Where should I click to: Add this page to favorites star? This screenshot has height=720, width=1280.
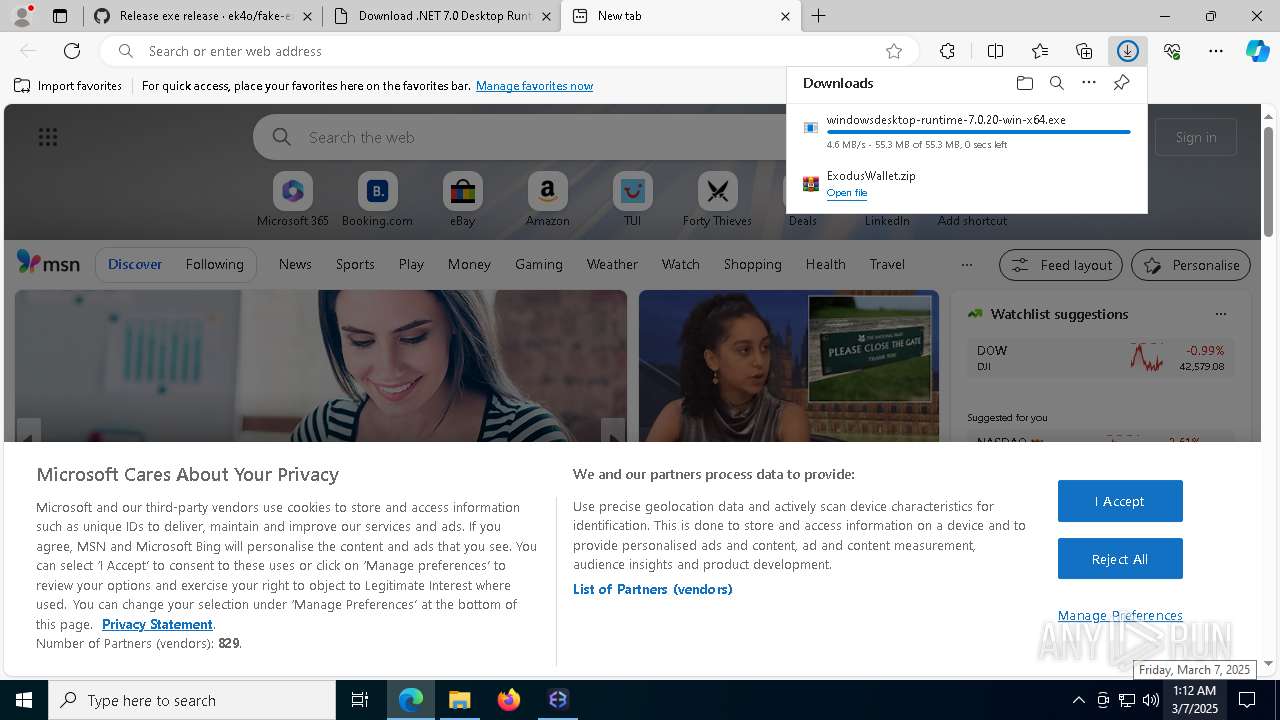pyautogui.click(x=894, y=51)
